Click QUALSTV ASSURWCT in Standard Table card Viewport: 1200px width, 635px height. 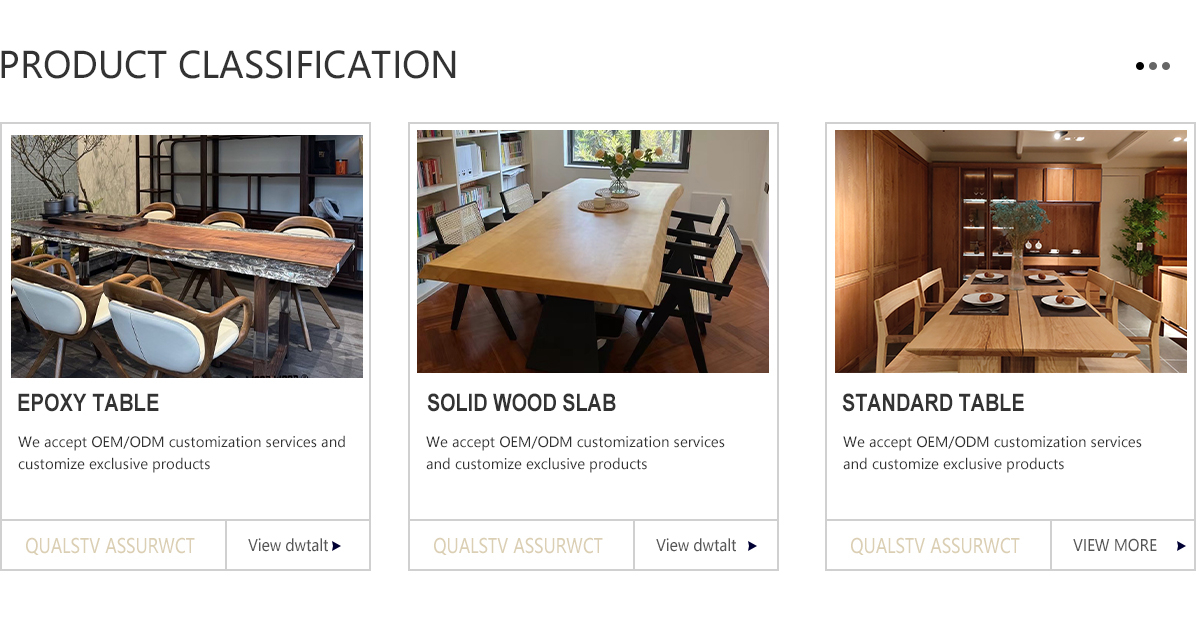(935, 546)
